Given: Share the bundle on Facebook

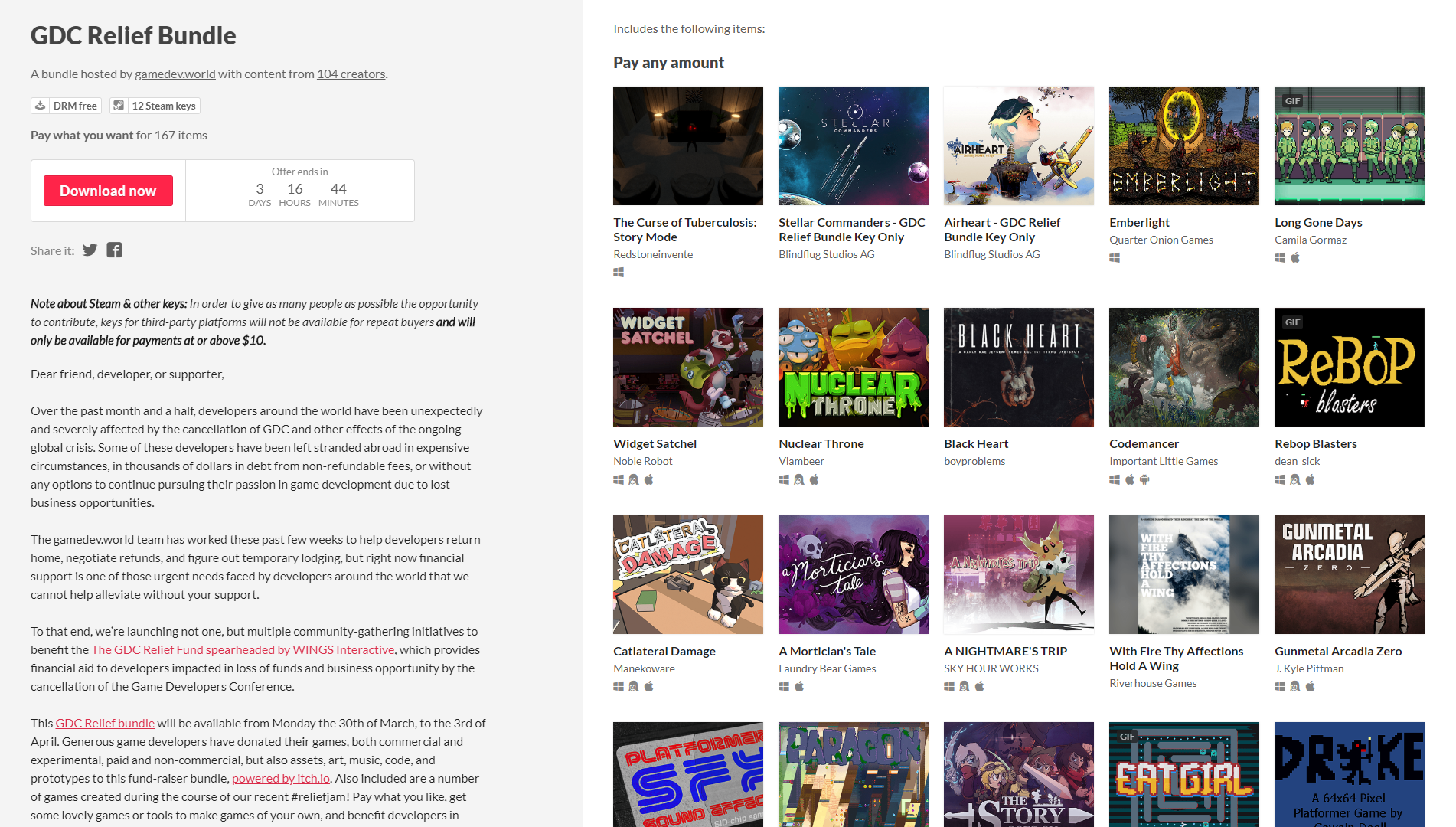Looking at the screenshot, I should tap(114, 250).
